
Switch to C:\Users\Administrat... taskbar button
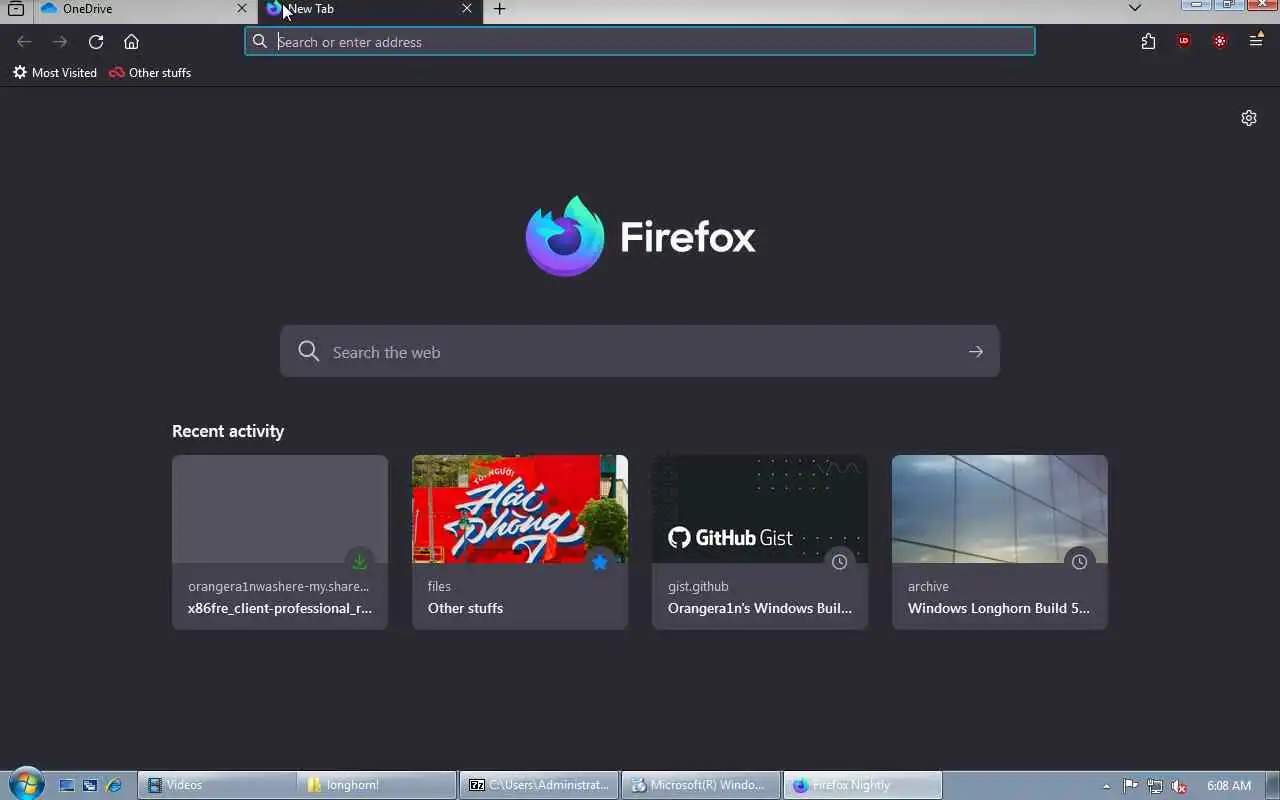[540, 785]
